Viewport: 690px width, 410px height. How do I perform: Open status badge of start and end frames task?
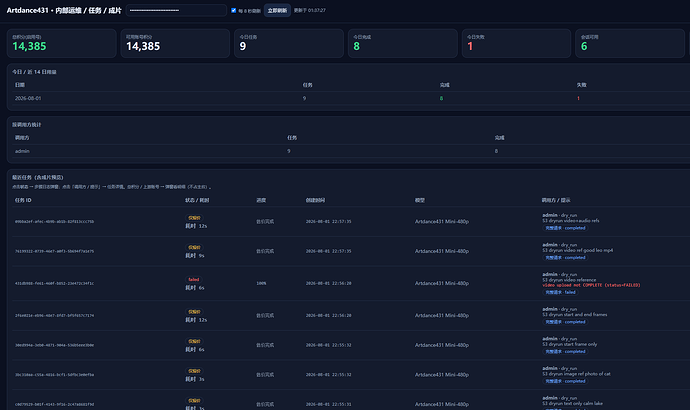pos(194,311)
